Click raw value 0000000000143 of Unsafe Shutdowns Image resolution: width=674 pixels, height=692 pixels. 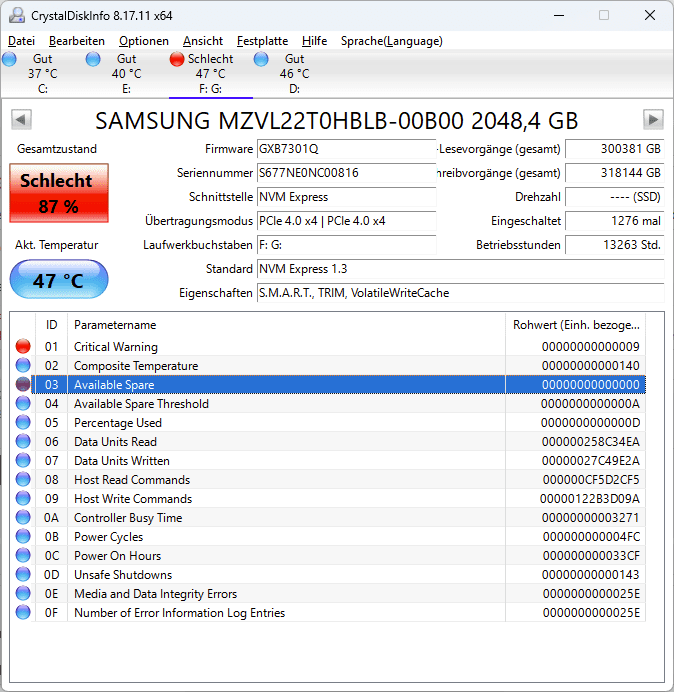pyautogui.click(x=591, y=575)
